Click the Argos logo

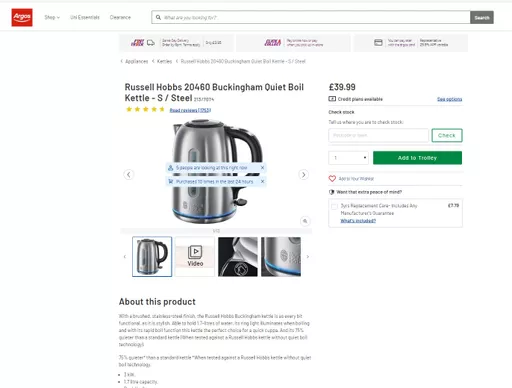click(22, 17)
